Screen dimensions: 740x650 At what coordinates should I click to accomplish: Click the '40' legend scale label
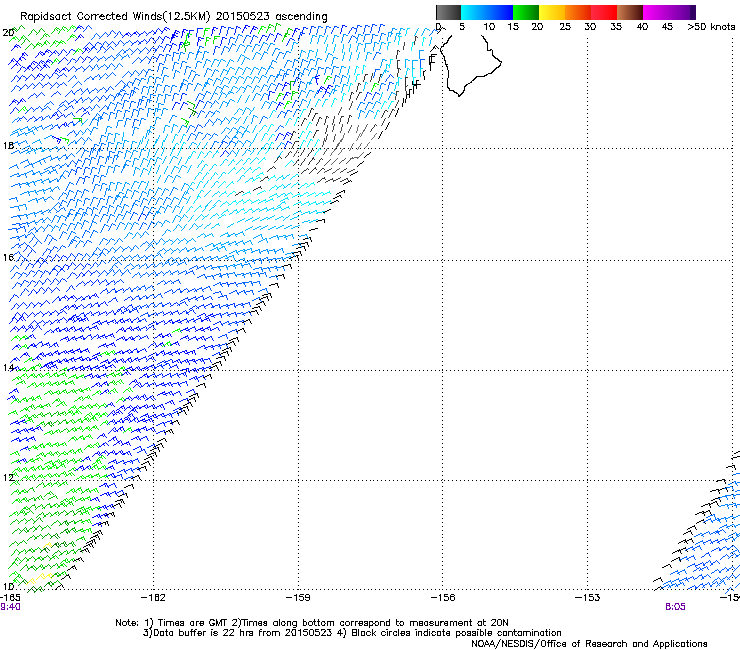coord(642,27)
